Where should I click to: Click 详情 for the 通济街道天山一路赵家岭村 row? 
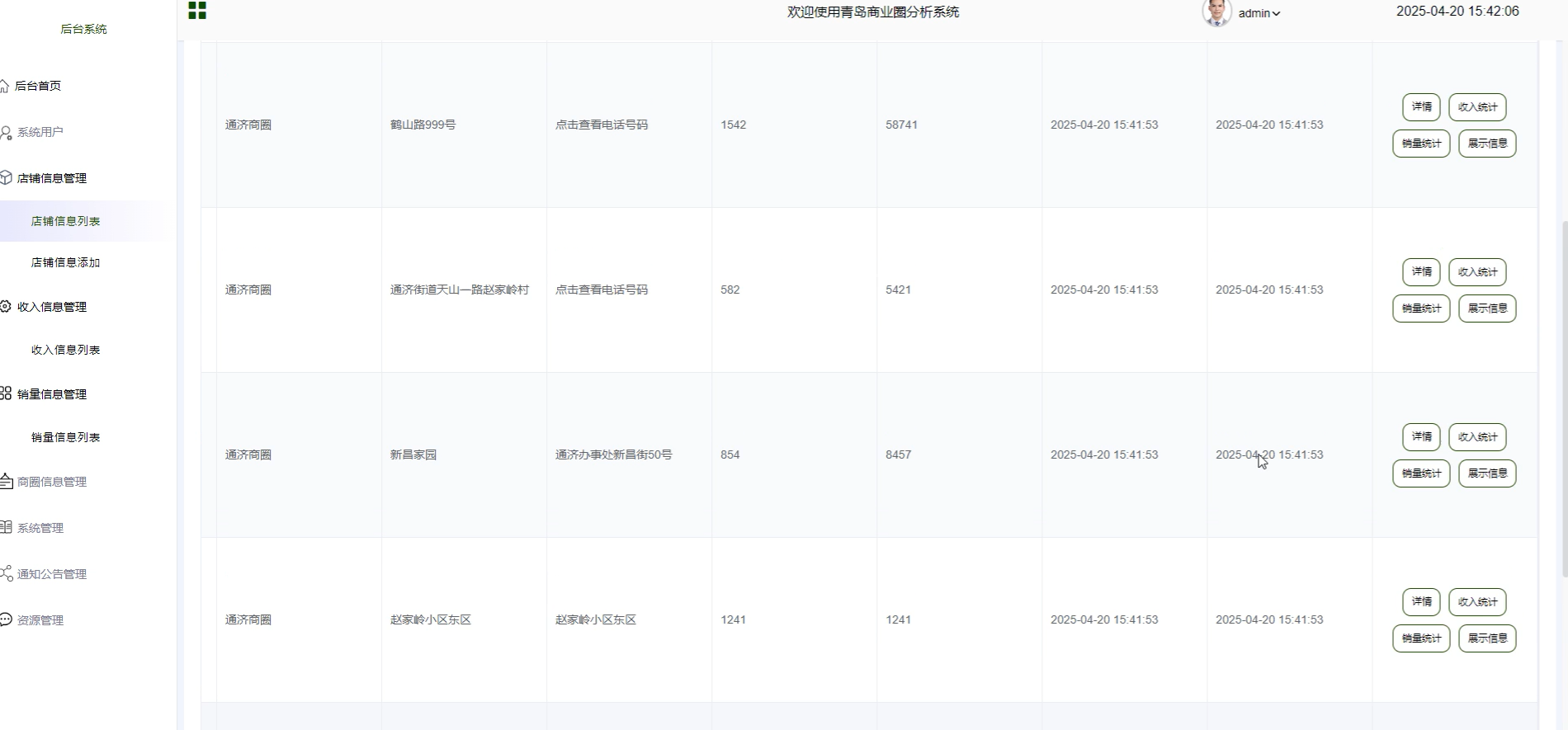click(x=1421, y=272)
